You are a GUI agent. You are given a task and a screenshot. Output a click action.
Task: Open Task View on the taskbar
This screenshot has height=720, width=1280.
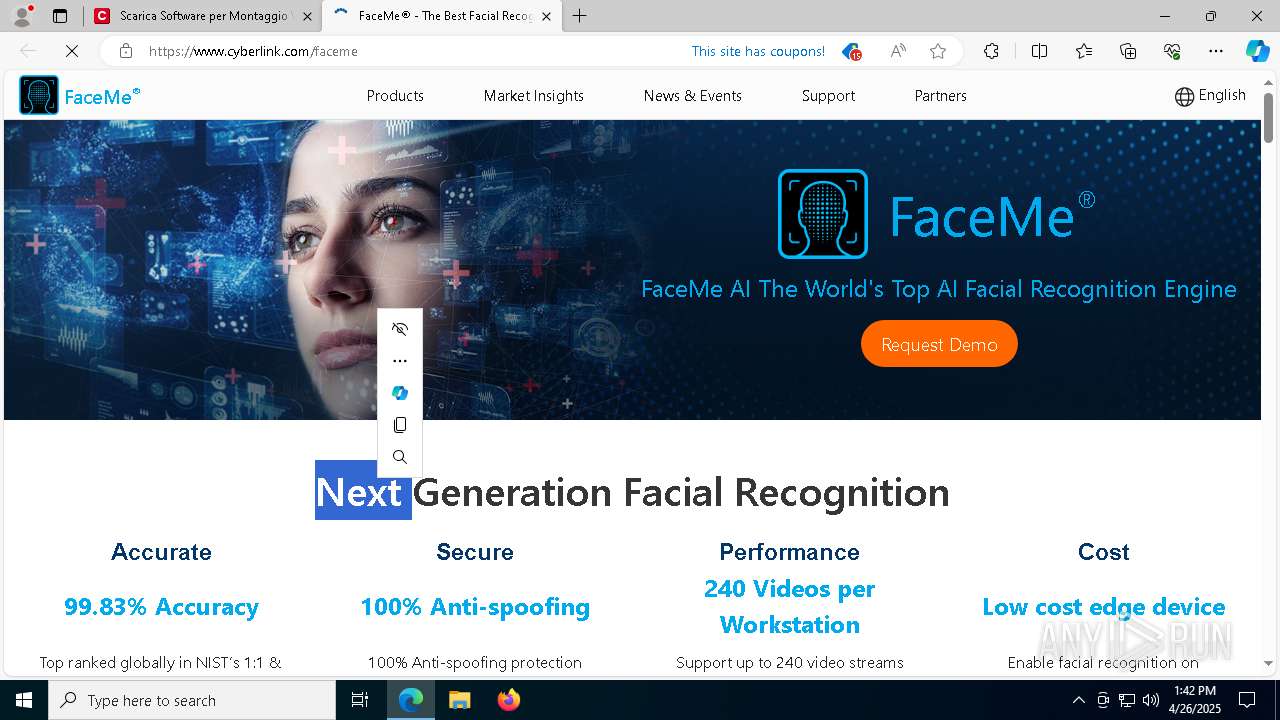[x=360, y=700]
